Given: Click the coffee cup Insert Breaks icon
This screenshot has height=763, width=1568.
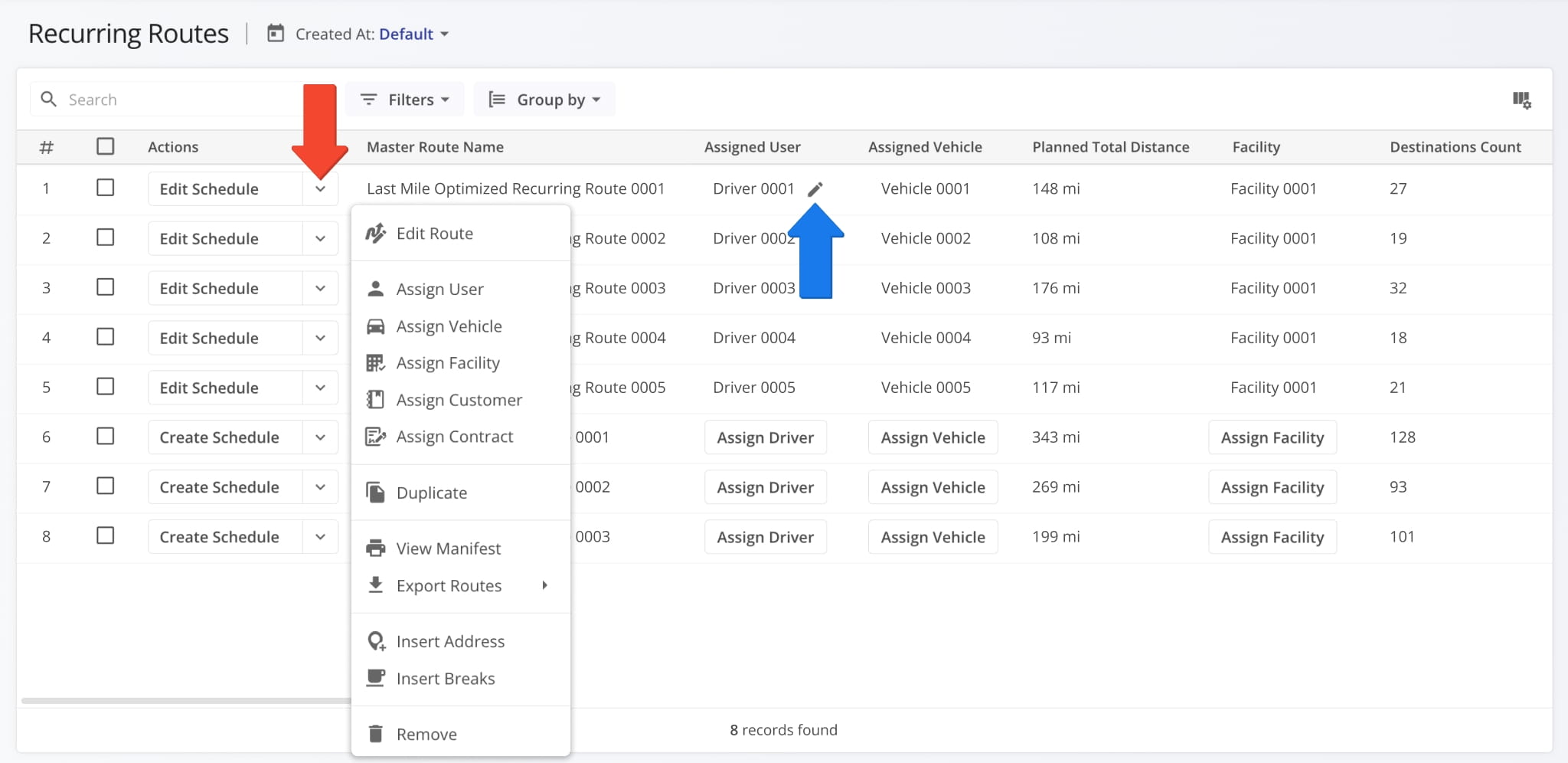Looking at the screenshot, I should (375, 678).
